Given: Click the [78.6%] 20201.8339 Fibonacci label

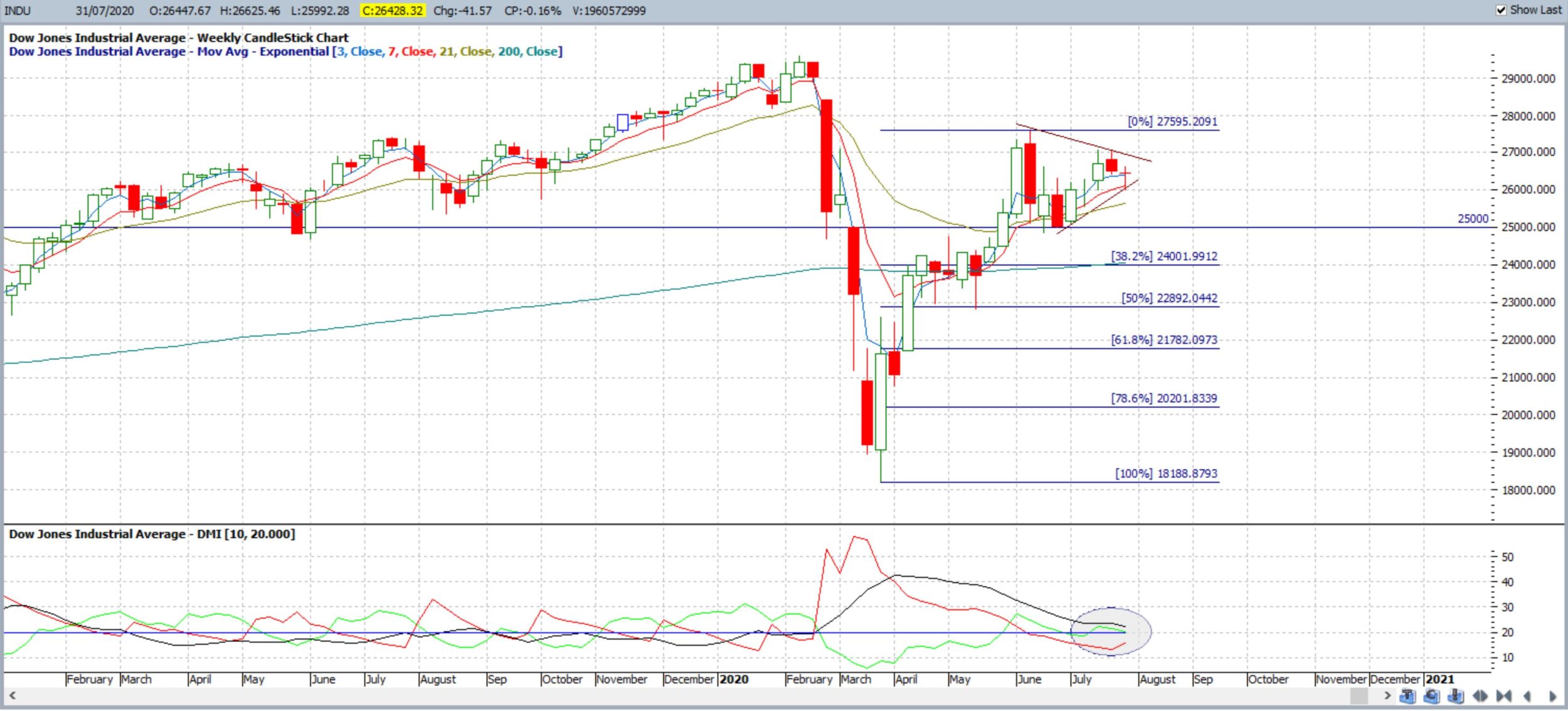Looking at the screenshot, I should tap(1164, 398).
